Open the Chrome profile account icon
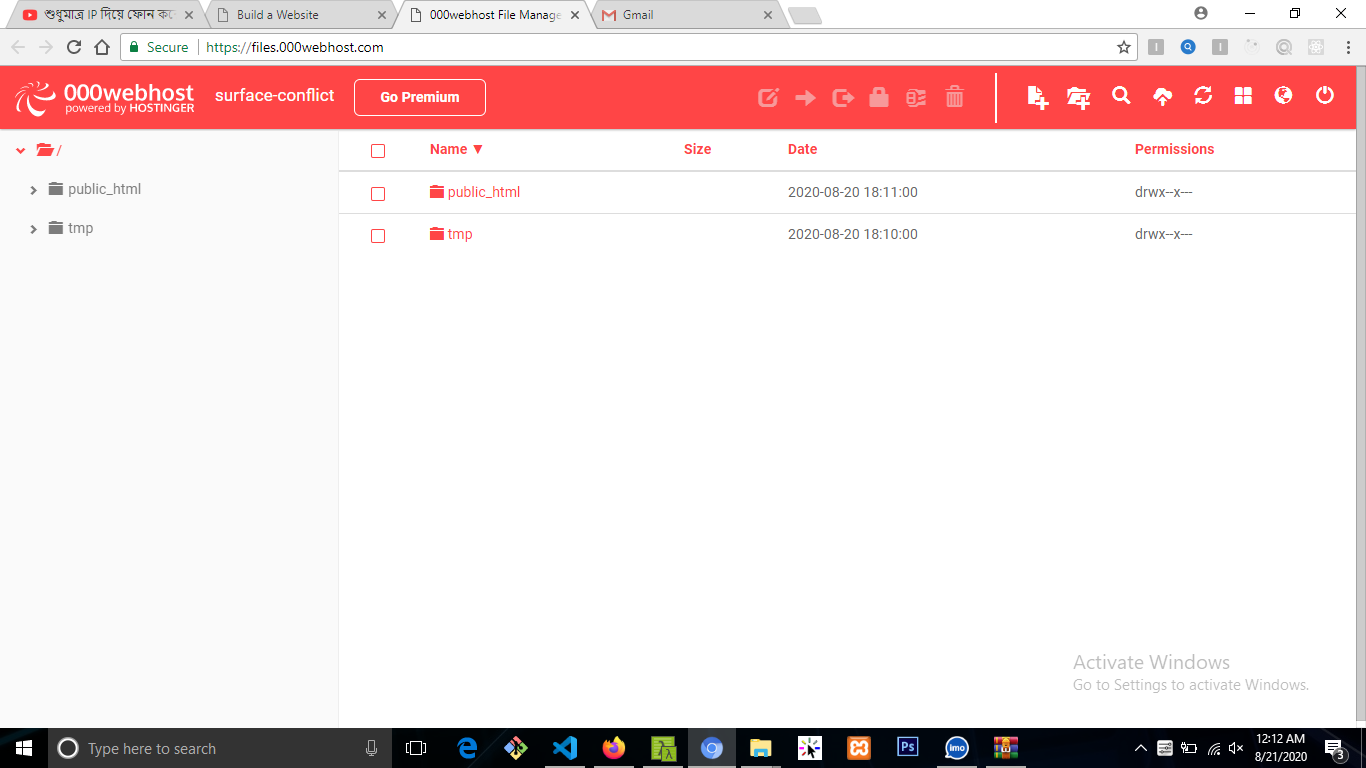The width and height of the screenshot is (1366, 768). pos(1201,14)
